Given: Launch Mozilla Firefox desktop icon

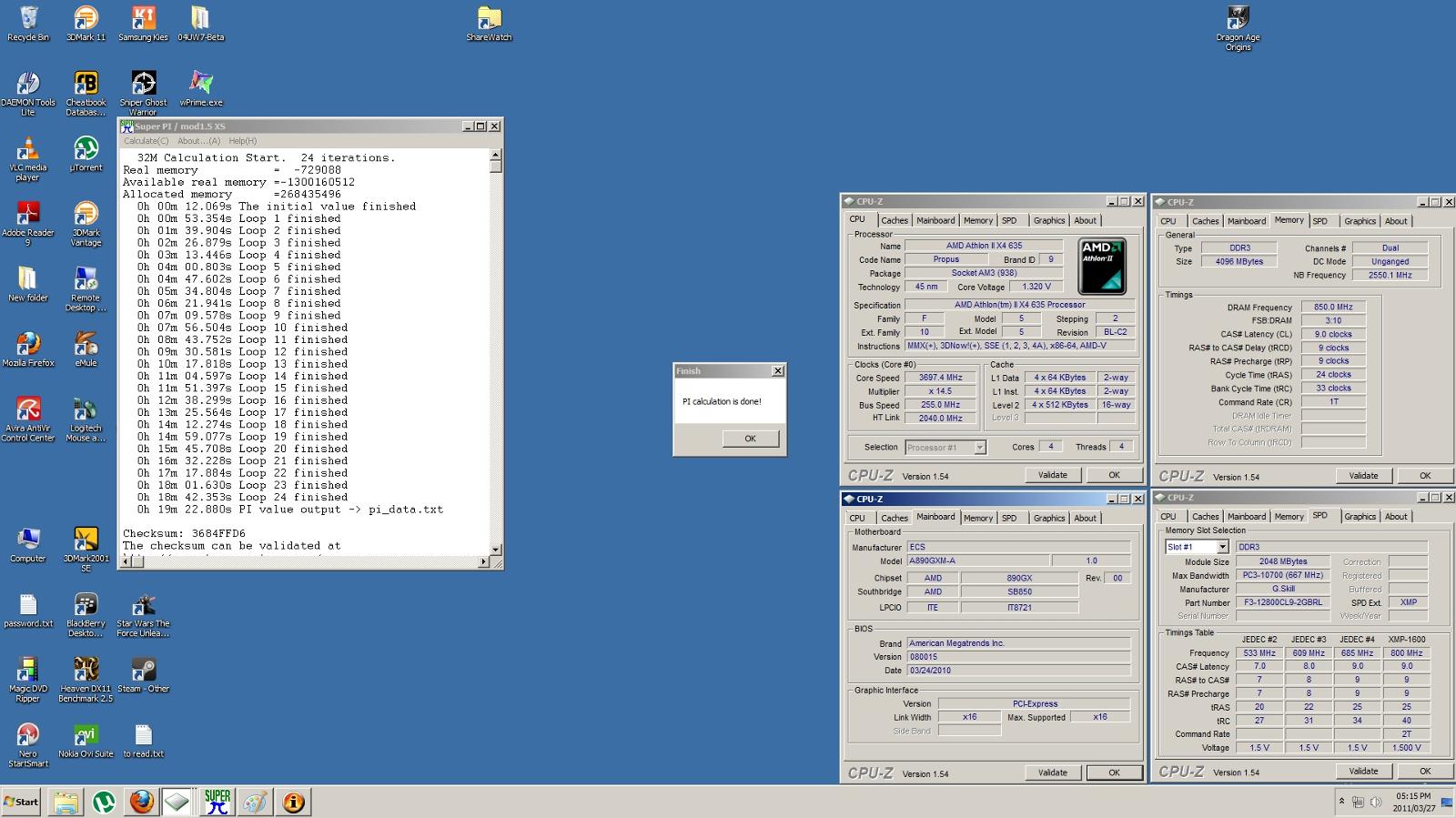Looking at the screenshot, I should tap(28, 349).
